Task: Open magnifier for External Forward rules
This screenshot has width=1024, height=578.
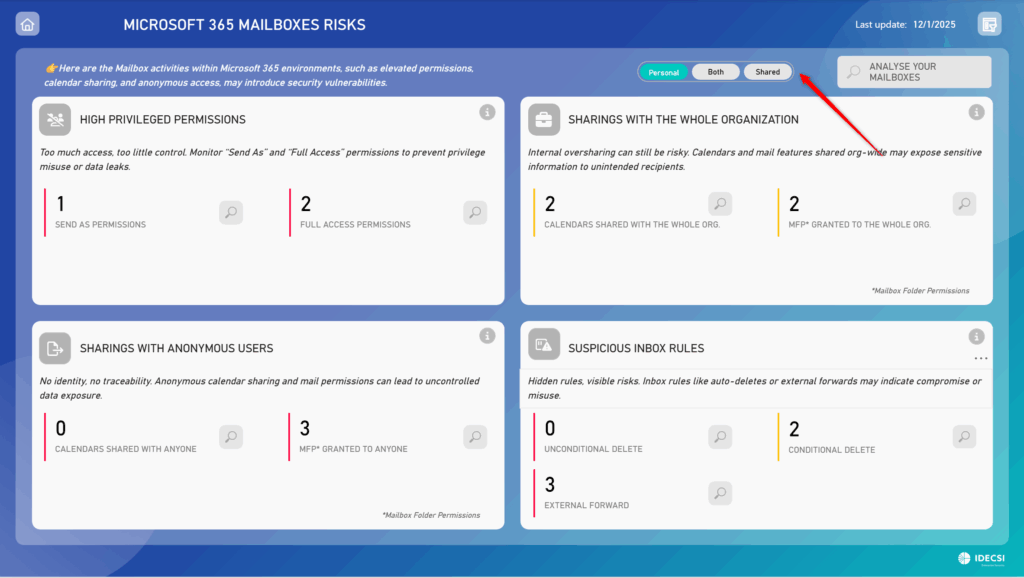Action: point(720,492)
